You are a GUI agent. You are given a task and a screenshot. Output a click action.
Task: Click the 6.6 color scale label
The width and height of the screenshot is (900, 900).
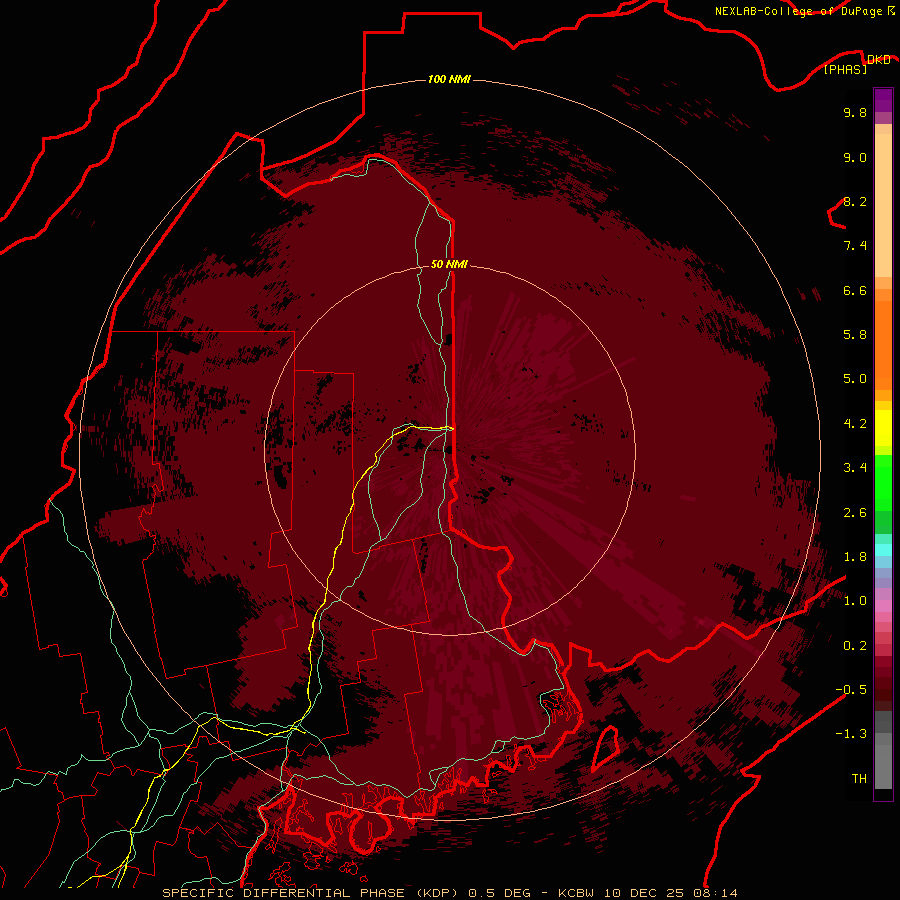click(855, 290)
